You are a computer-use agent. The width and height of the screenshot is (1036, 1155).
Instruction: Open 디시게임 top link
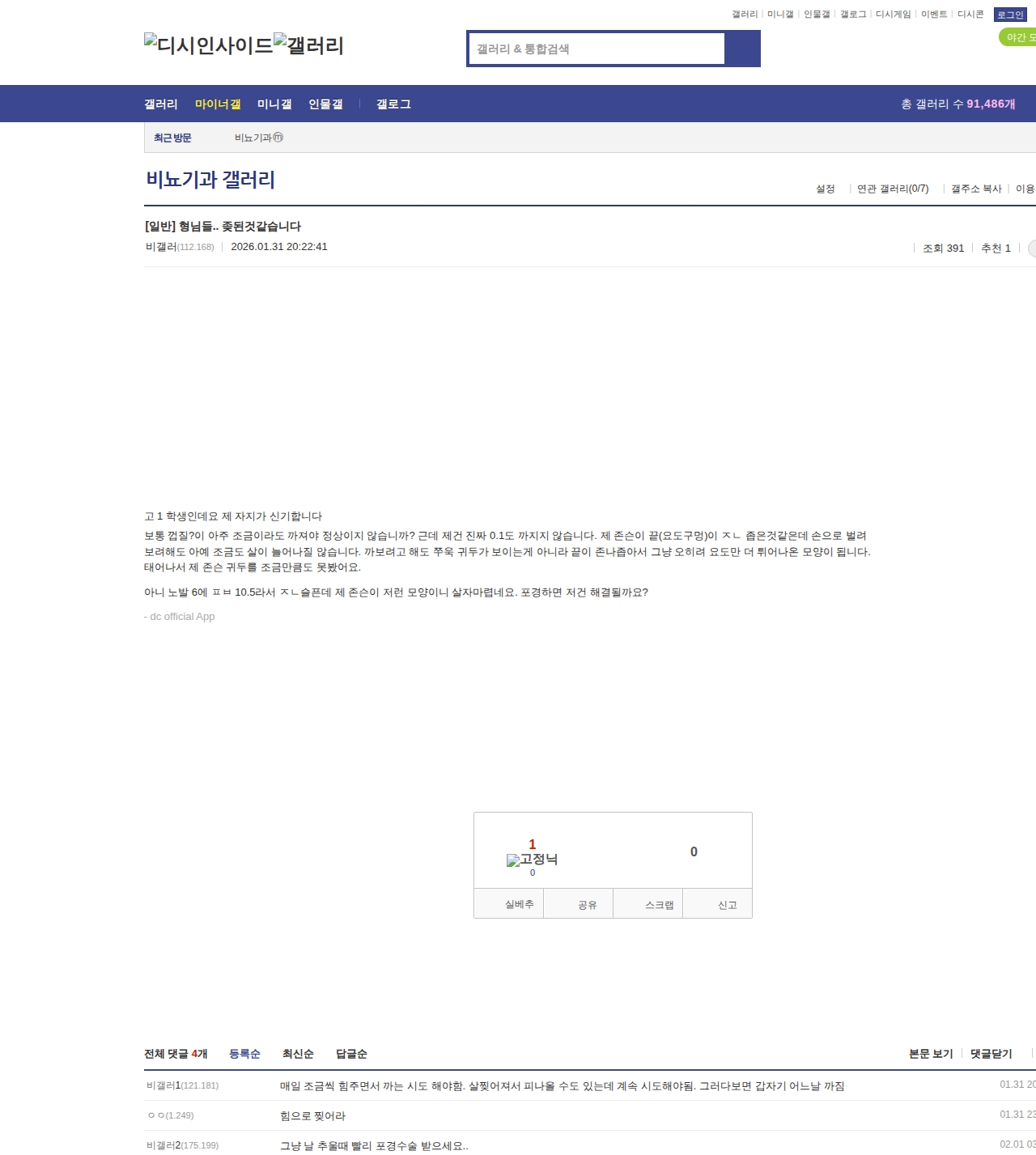click(x=893, y=15)
